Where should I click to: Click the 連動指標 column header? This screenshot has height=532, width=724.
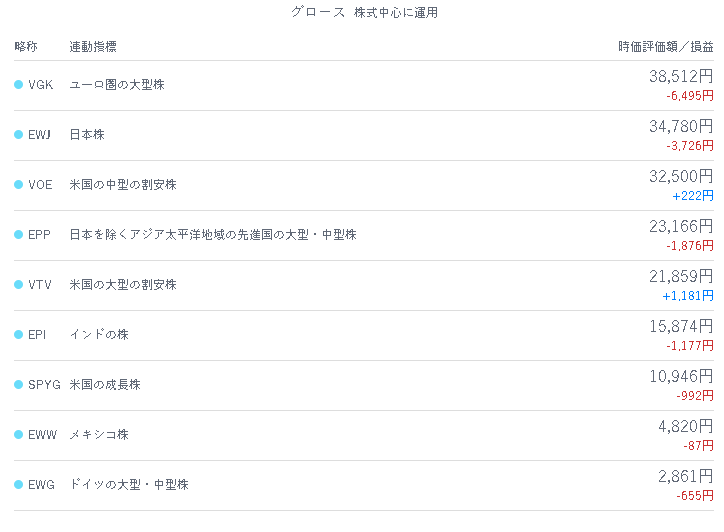click(93, 46)
